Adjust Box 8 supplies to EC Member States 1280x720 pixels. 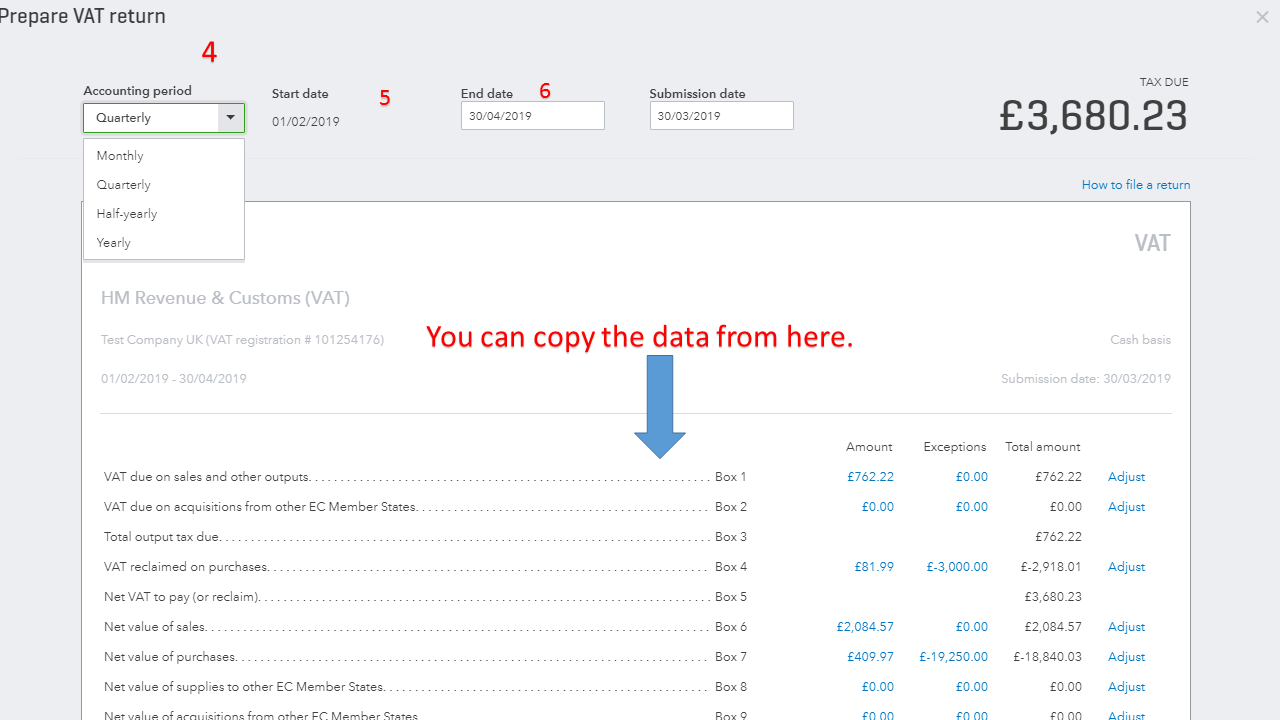pos(1126,686)
